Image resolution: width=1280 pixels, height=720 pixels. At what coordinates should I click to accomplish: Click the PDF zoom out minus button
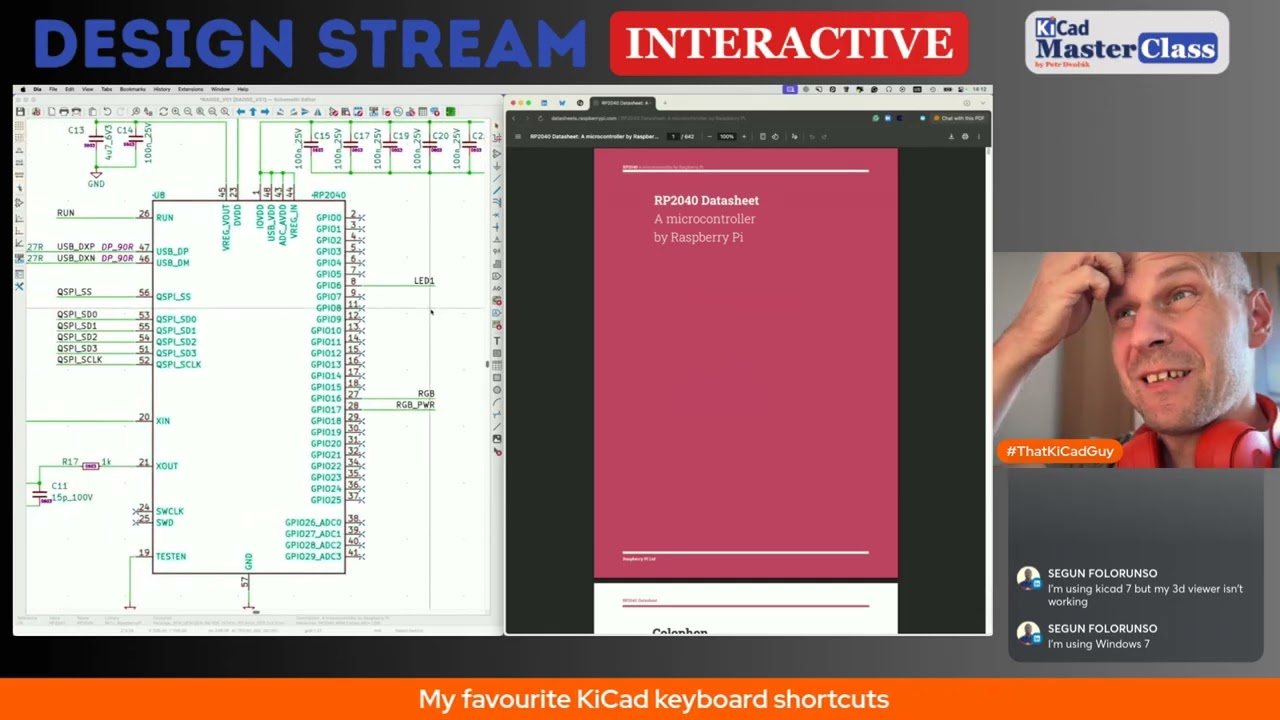(x=710, y=136)
